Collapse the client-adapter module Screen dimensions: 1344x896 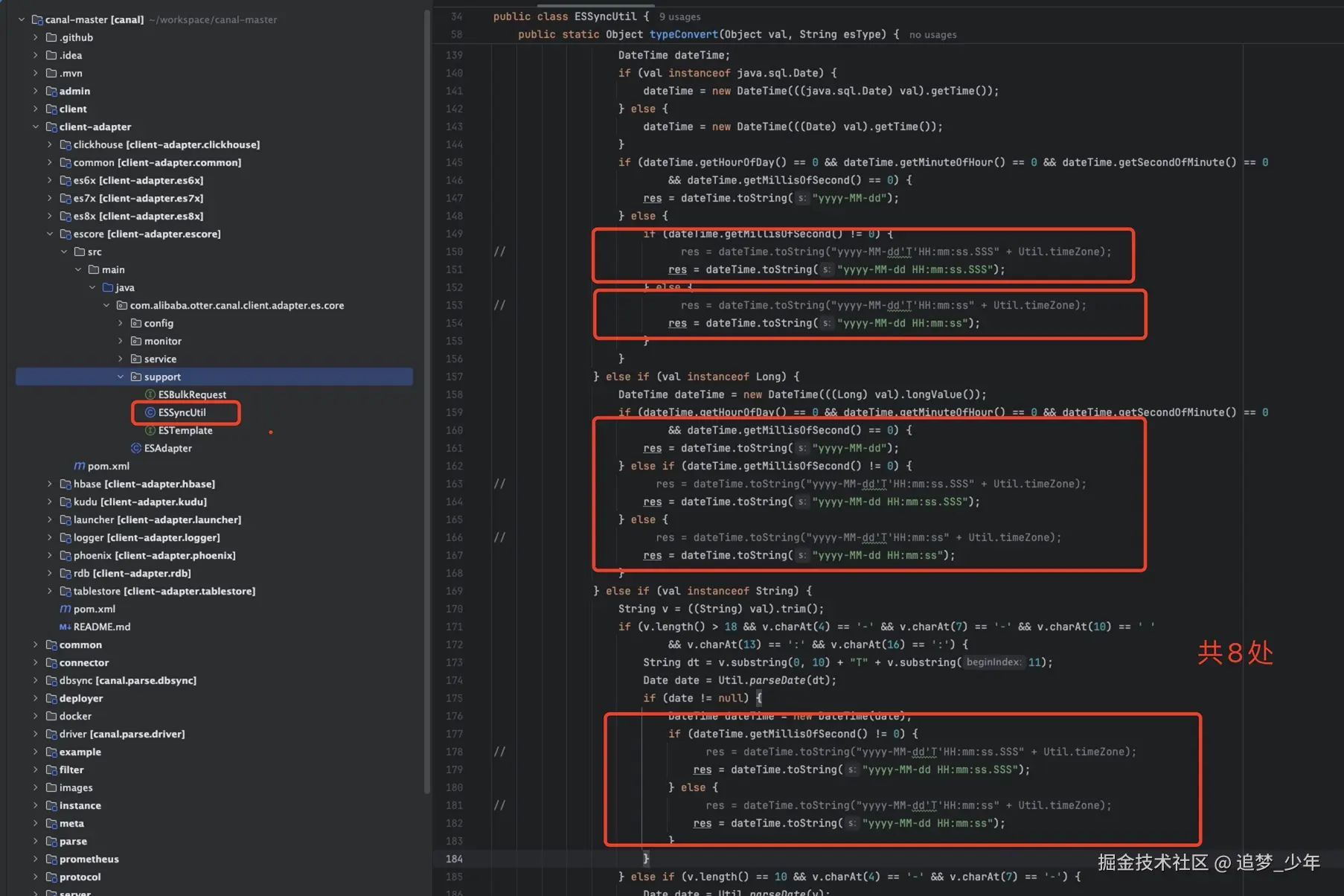[x=36, y=127]
